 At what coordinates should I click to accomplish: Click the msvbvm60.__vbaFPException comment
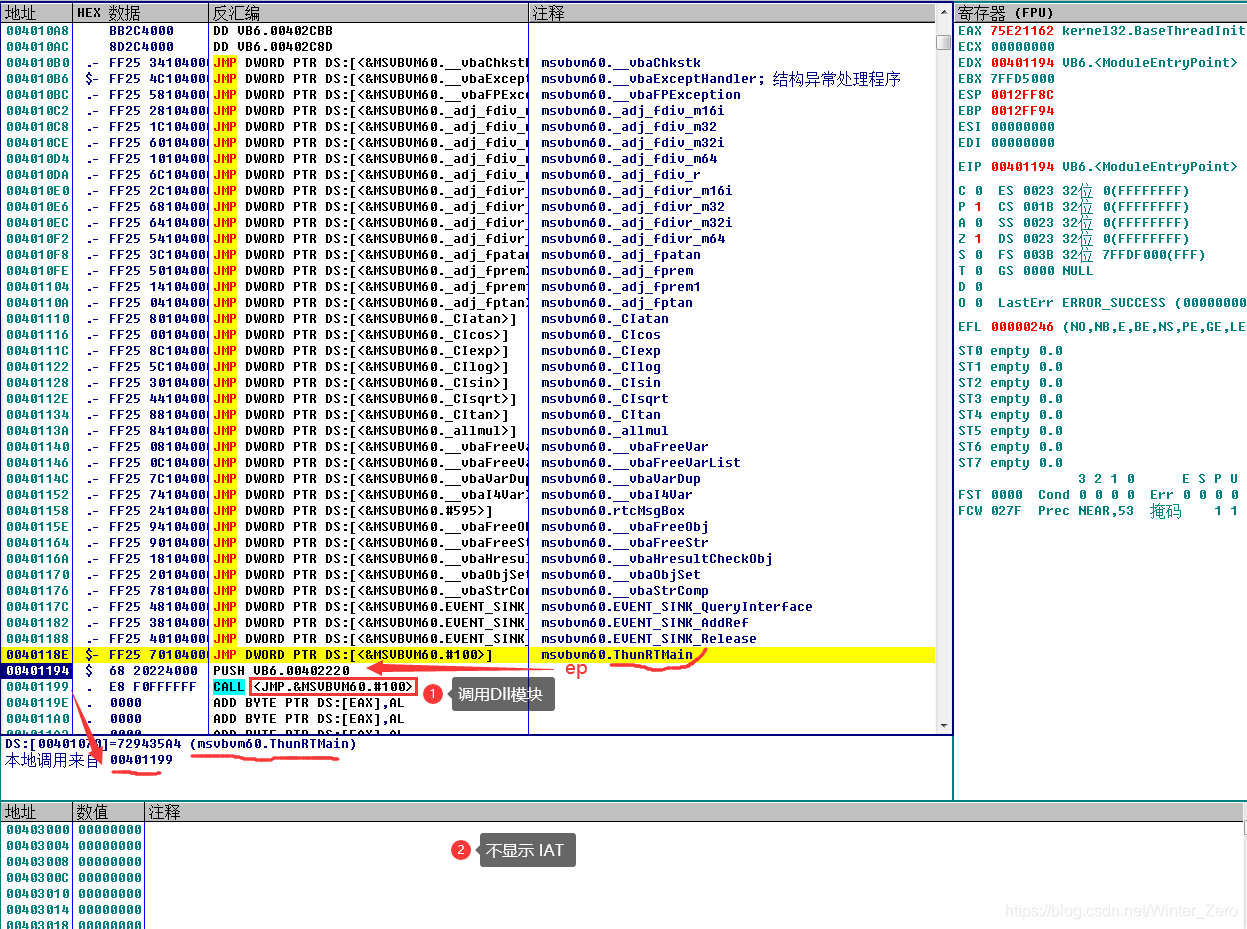[641, 95]
